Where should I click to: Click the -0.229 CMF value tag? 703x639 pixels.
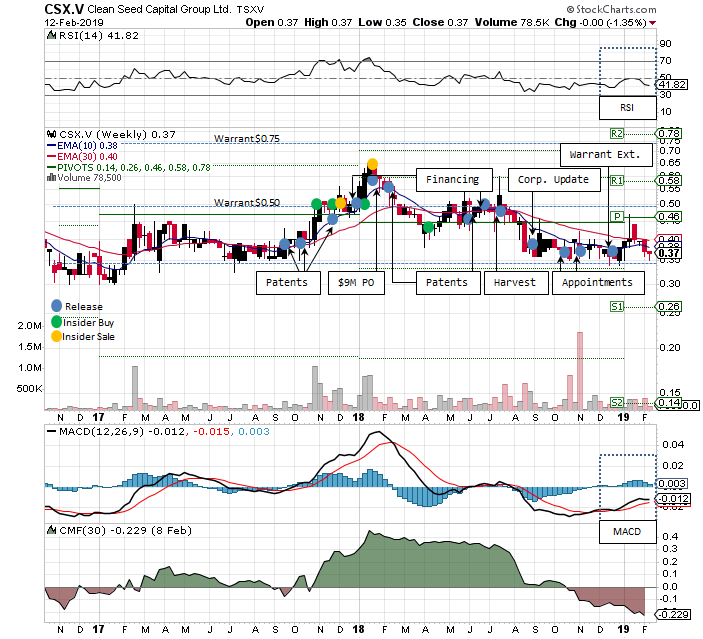click(x=674, y=614)
